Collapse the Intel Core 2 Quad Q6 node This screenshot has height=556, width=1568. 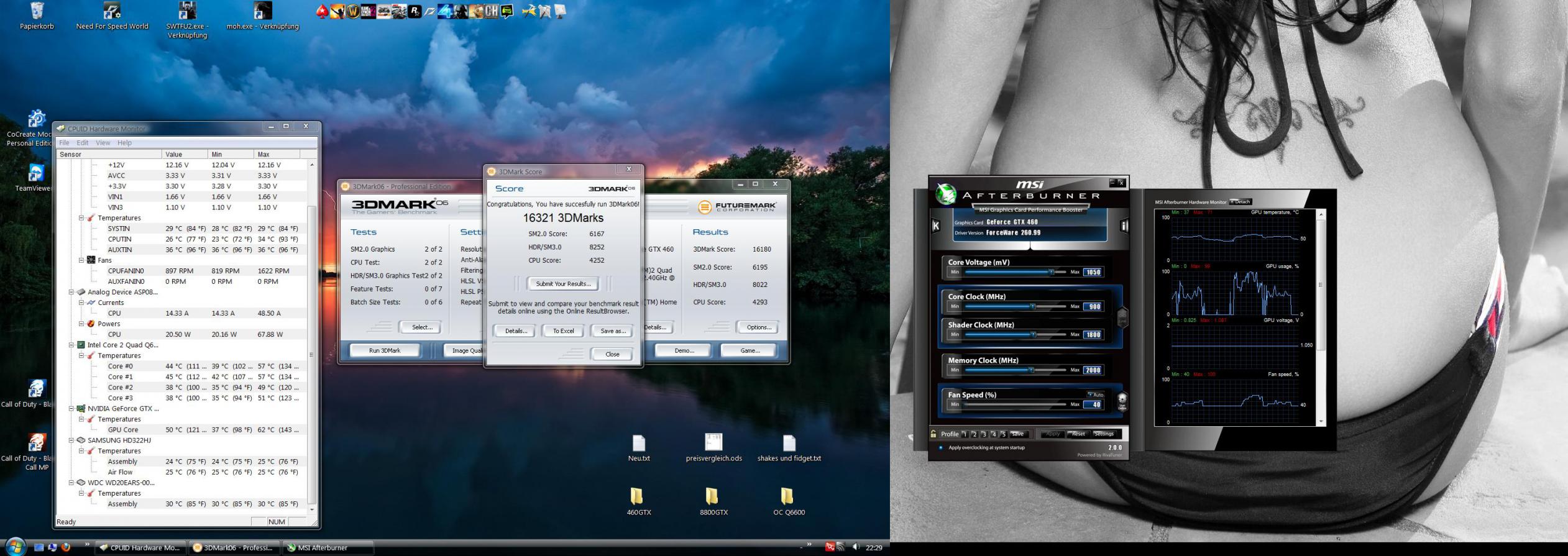tap(71, 345)
